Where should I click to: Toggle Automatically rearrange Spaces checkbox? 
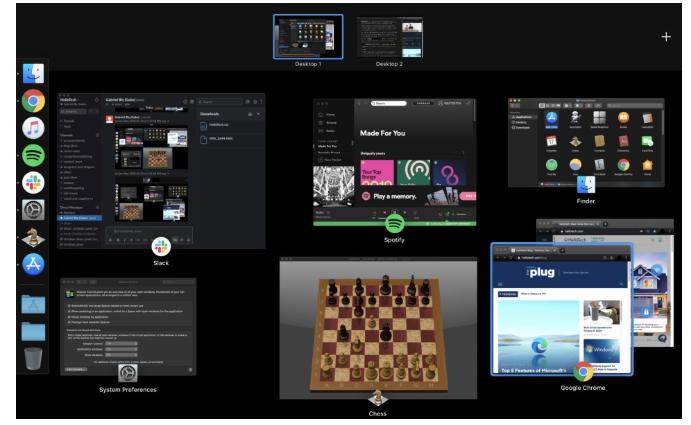coord(70,306)
